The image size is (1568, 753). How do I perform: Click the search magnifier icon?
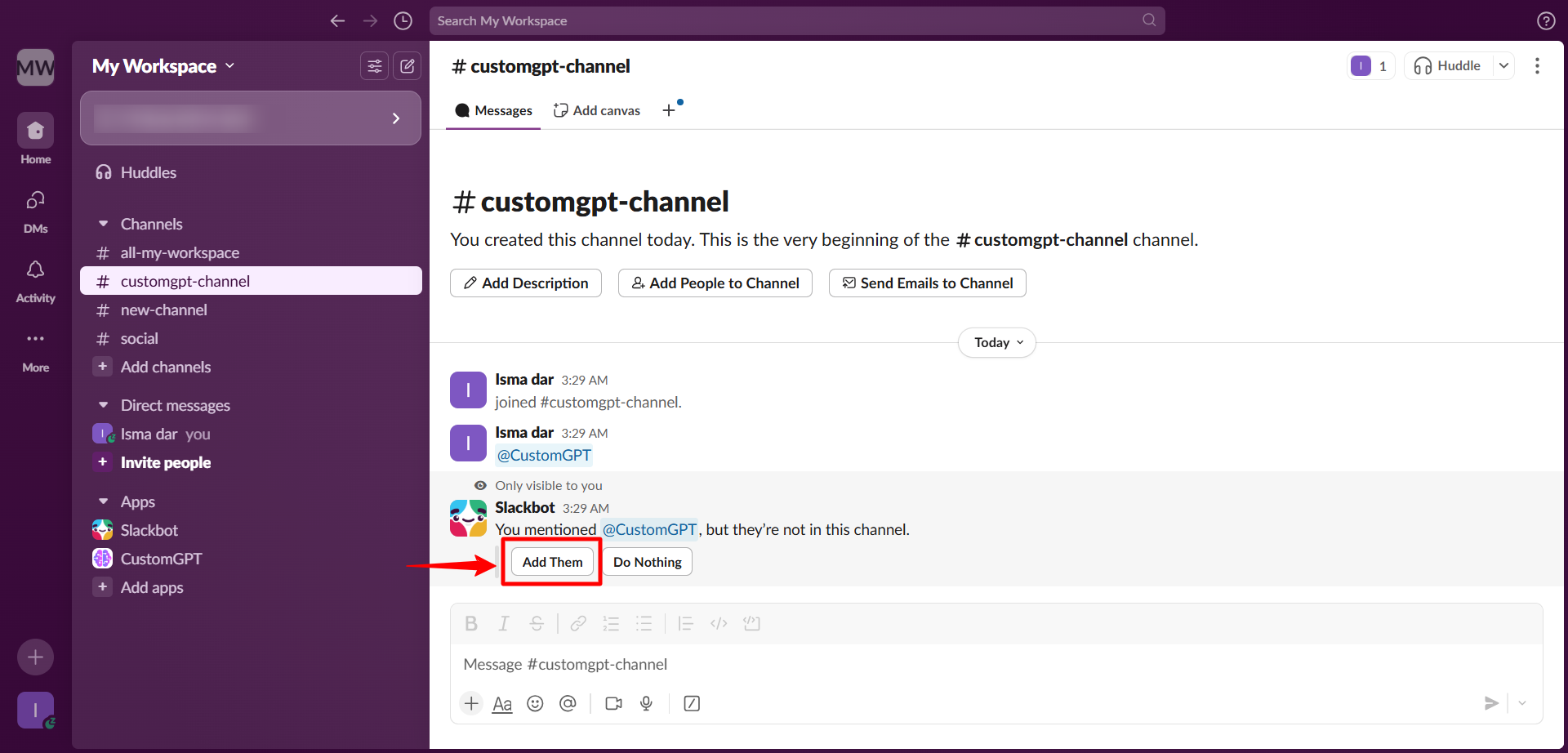point(1149,20)
